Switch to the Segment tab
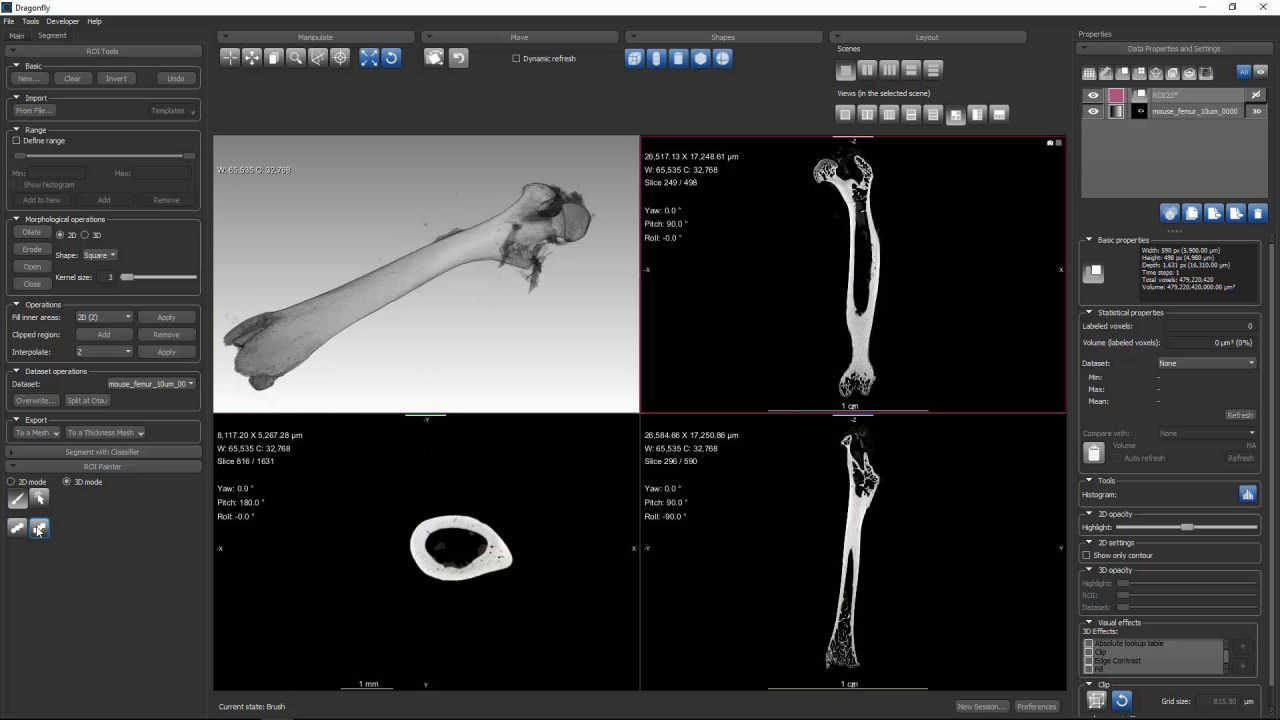Screen dimensions: 1280x720 pyautogui.click(x=52, y=36)
